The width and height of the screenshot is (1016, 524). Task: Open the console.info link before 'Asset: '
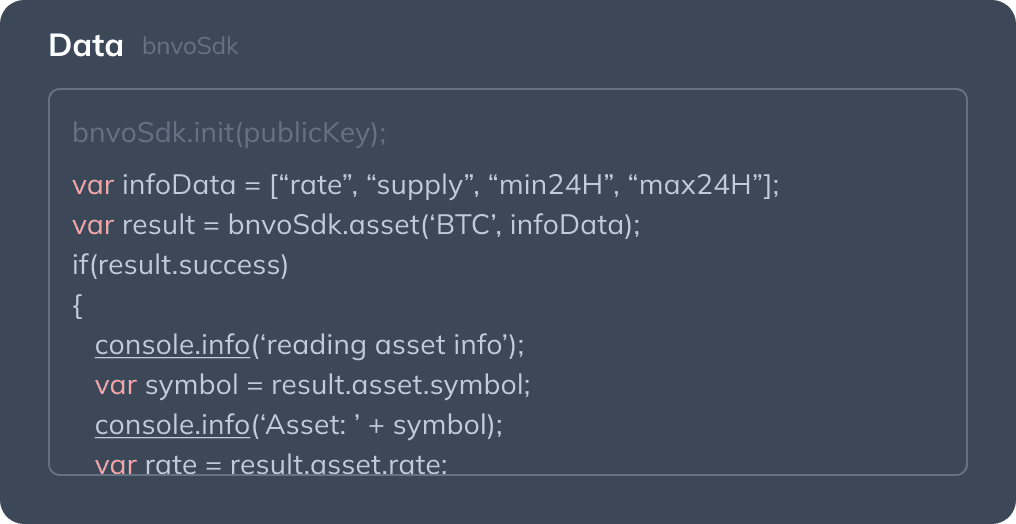[x=172, y=425]
